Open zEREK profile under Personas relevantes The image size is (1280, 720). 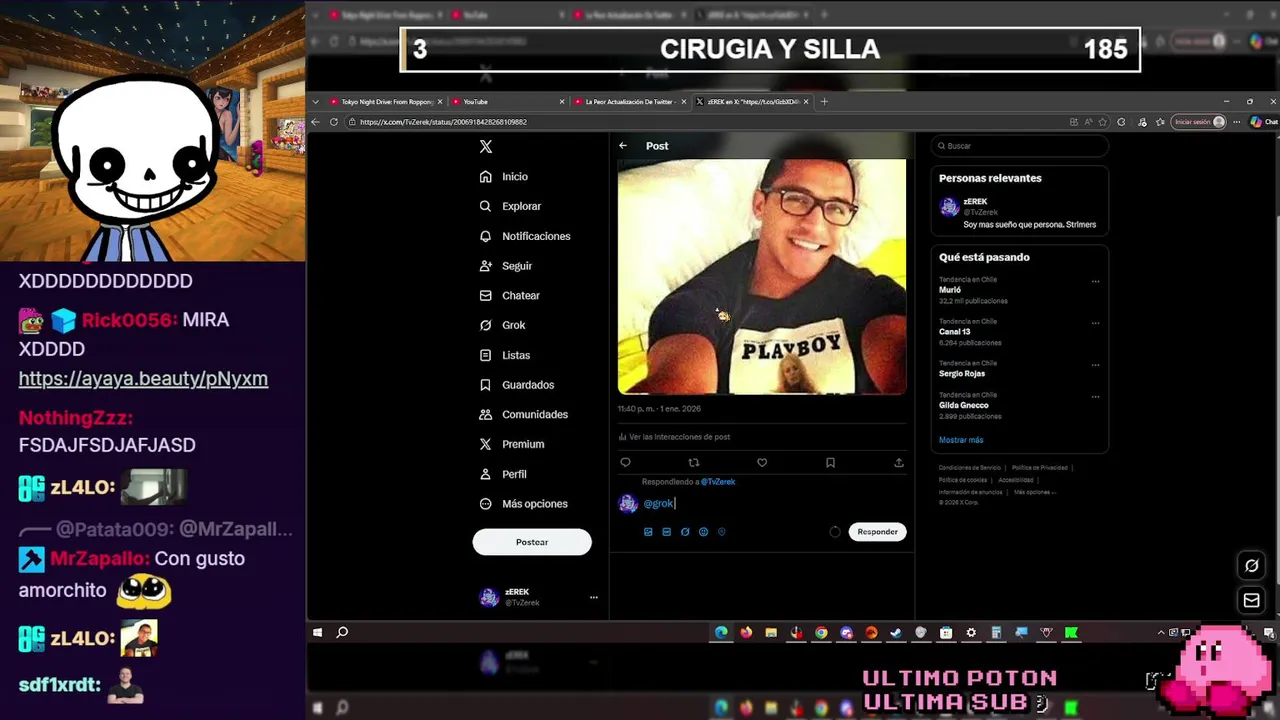pyautogui.click(x=1019, y=212)
